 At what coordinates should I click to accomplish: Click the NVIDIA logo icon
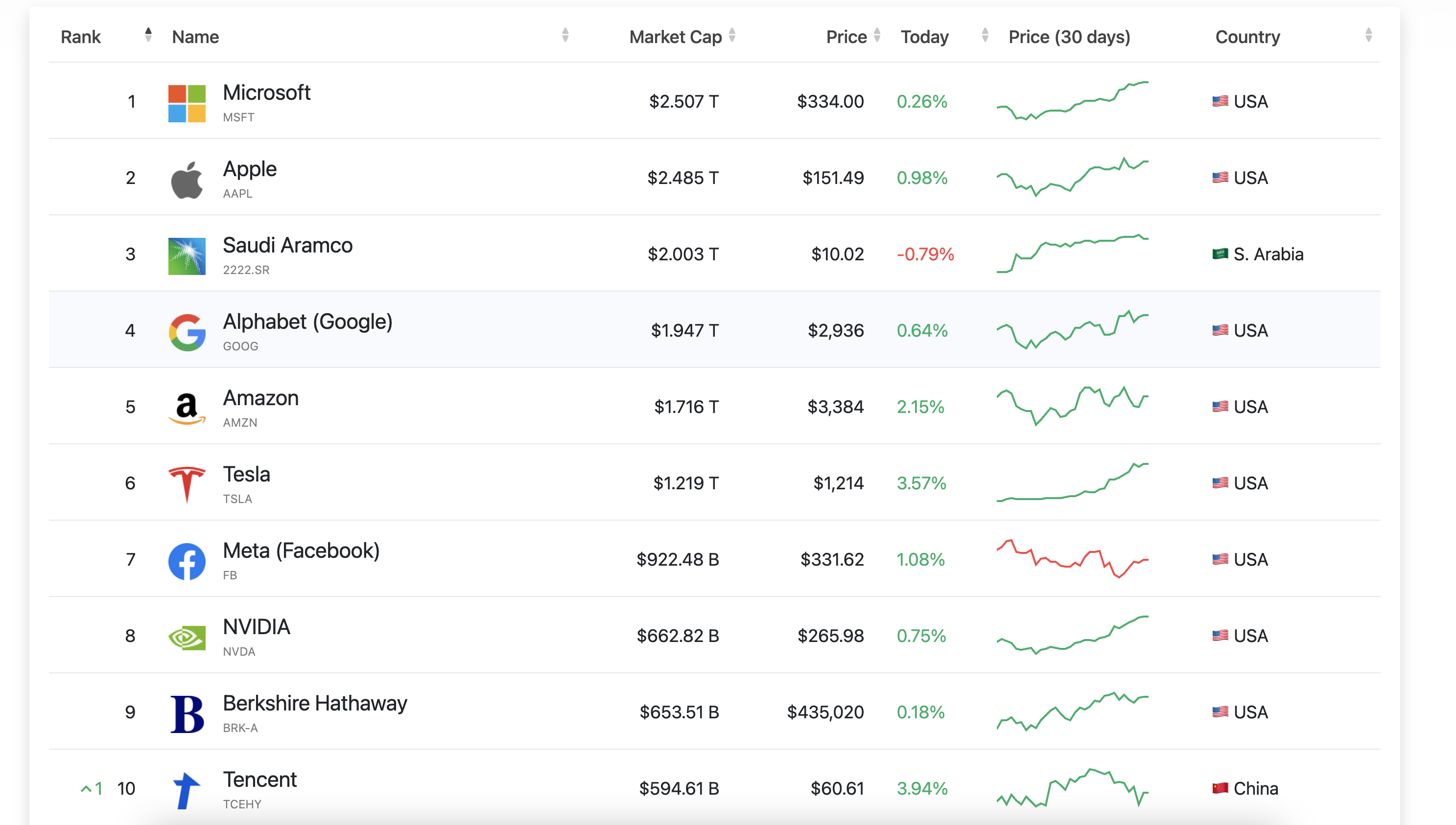(x=187, y=638)
